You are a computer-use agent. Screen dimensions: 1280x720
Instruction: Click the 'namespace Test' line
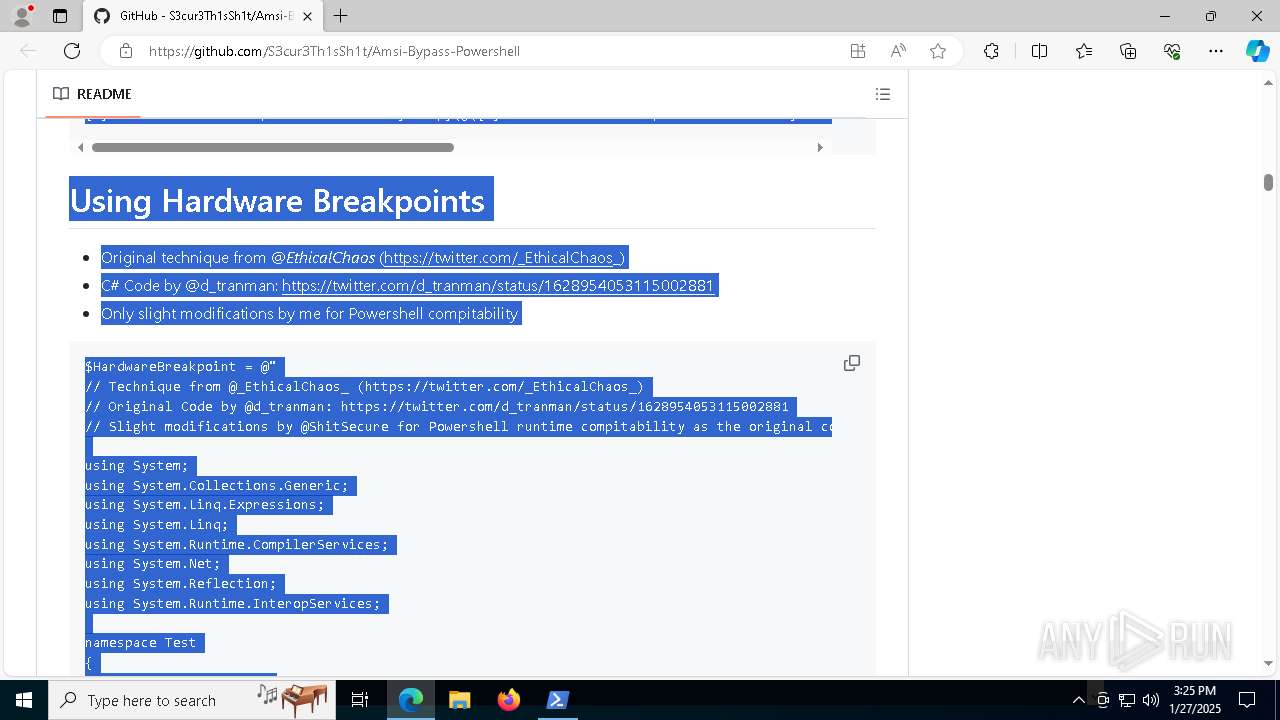(x=141, y=643)
